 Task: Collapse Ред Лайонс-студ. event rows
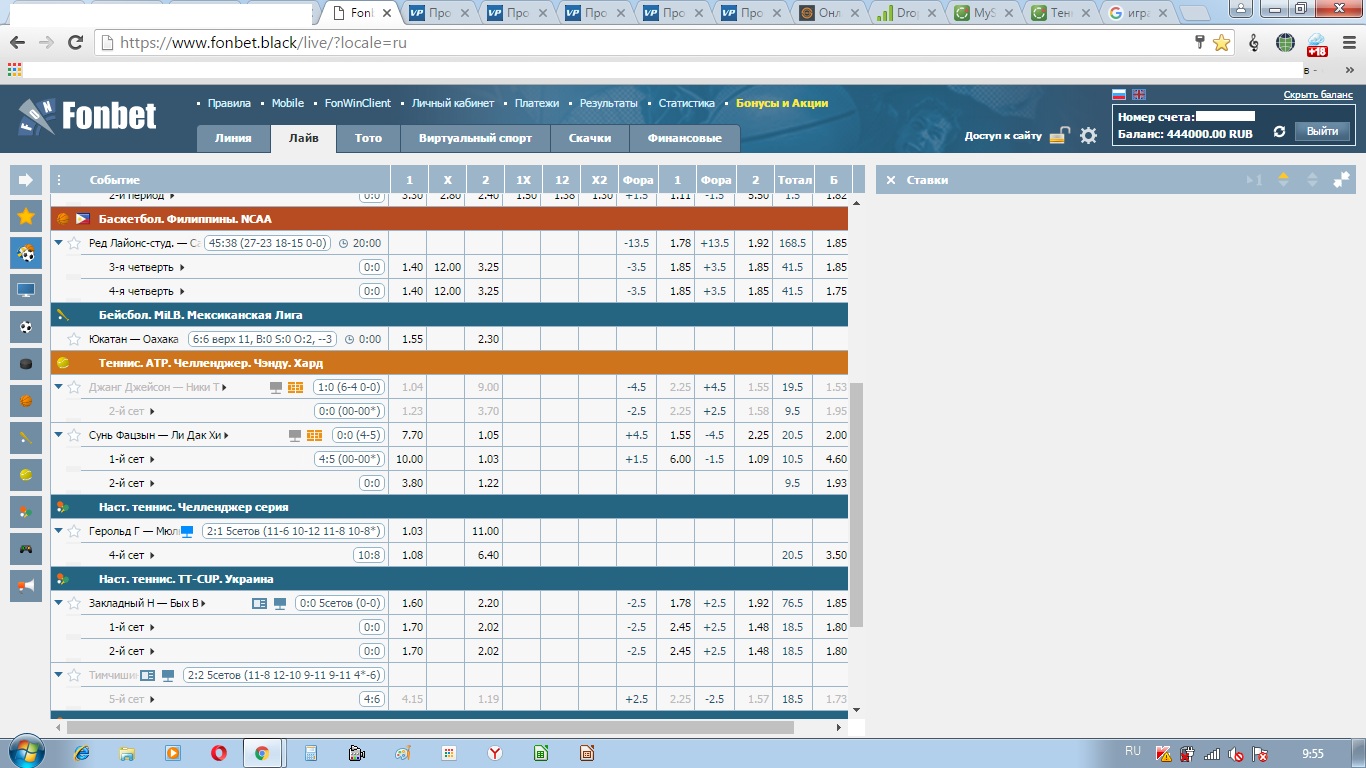(x=59, y=243)
